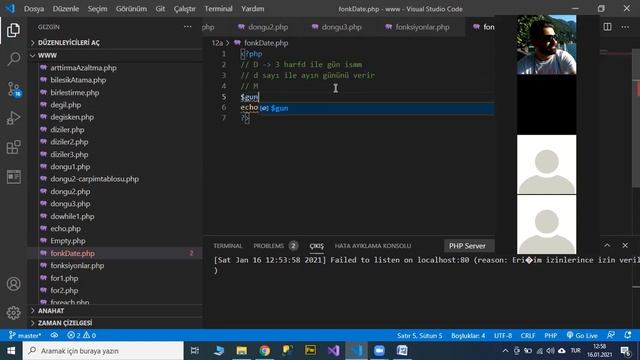Click PHP language mode selector
Viewport: 640px width, 360px height.
click(551, 336)
